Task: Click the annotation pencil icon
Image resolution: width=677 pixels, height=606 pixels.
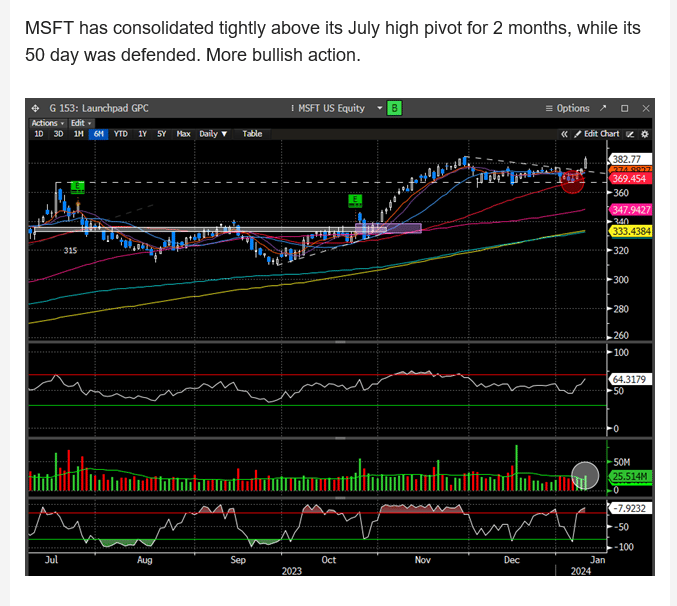Action: pos(630,134)
